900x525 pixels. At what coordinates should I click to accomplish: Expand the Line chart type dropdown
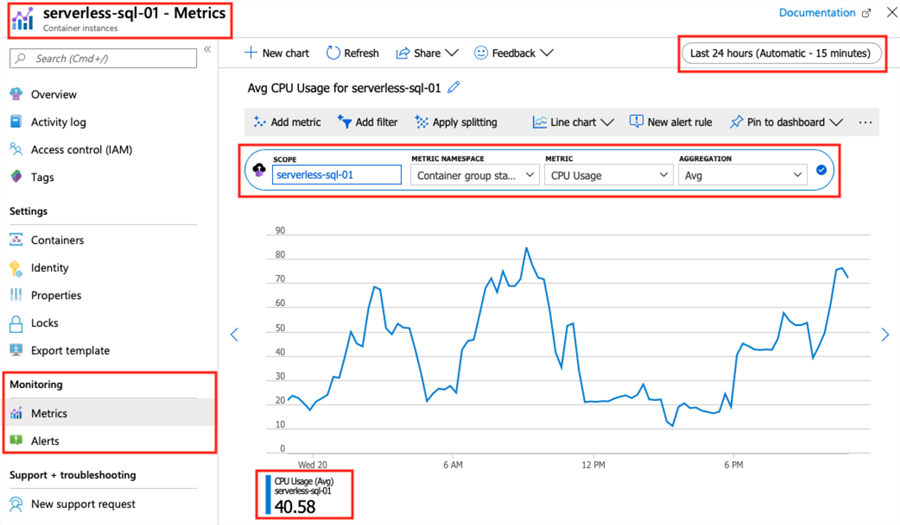point(573,122)
